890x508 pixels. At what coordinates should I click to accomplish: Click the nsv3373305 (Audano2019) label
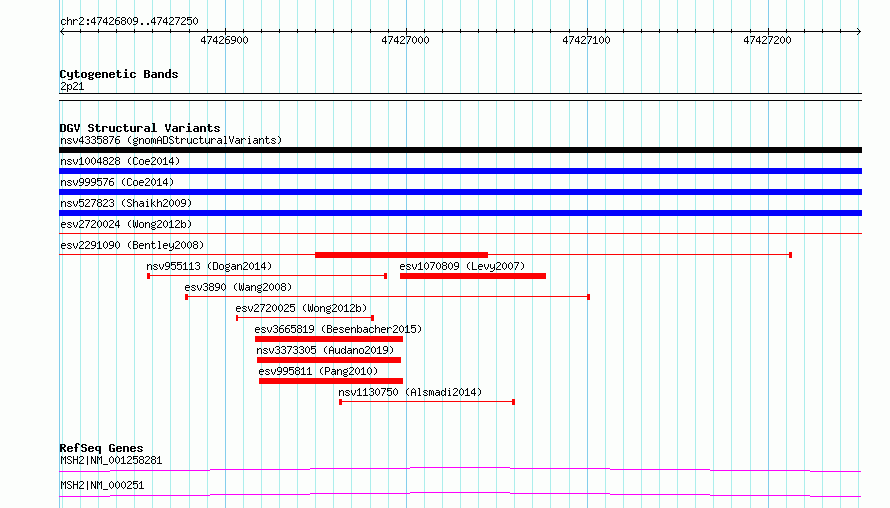(x=325, y=350)
